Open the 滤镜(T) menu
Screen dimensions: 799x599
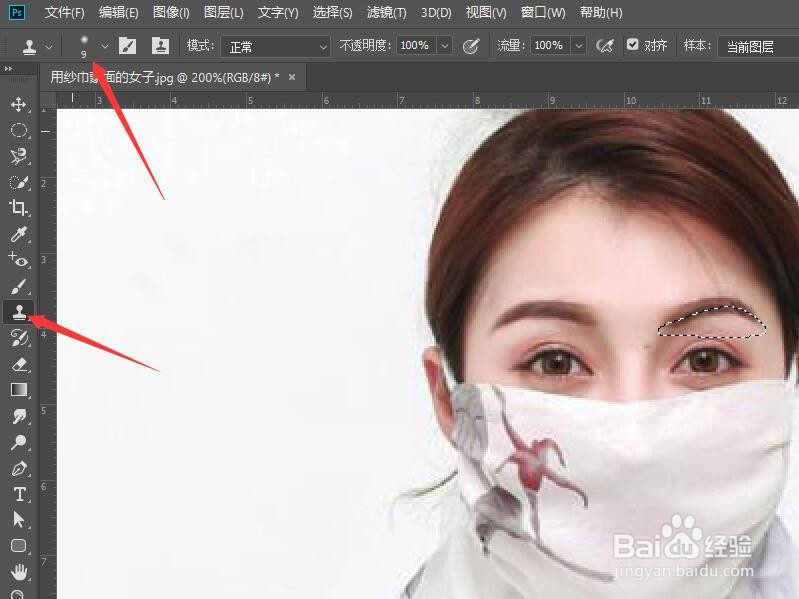tap(387, 13)
